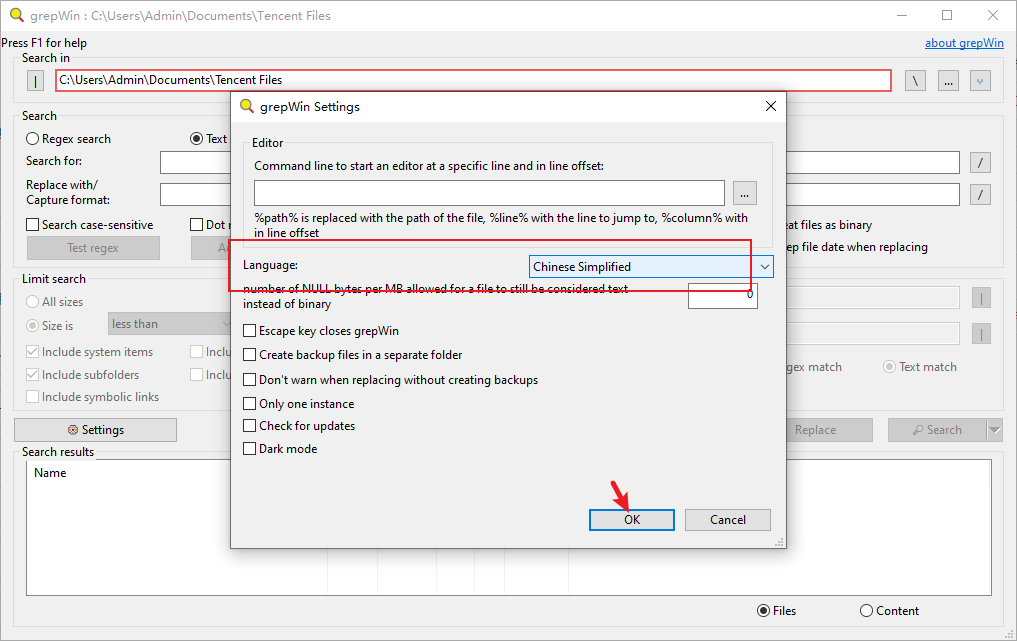Click the editor command line input field
Viewport: 1017px width, 641px height.
[489, 193]
